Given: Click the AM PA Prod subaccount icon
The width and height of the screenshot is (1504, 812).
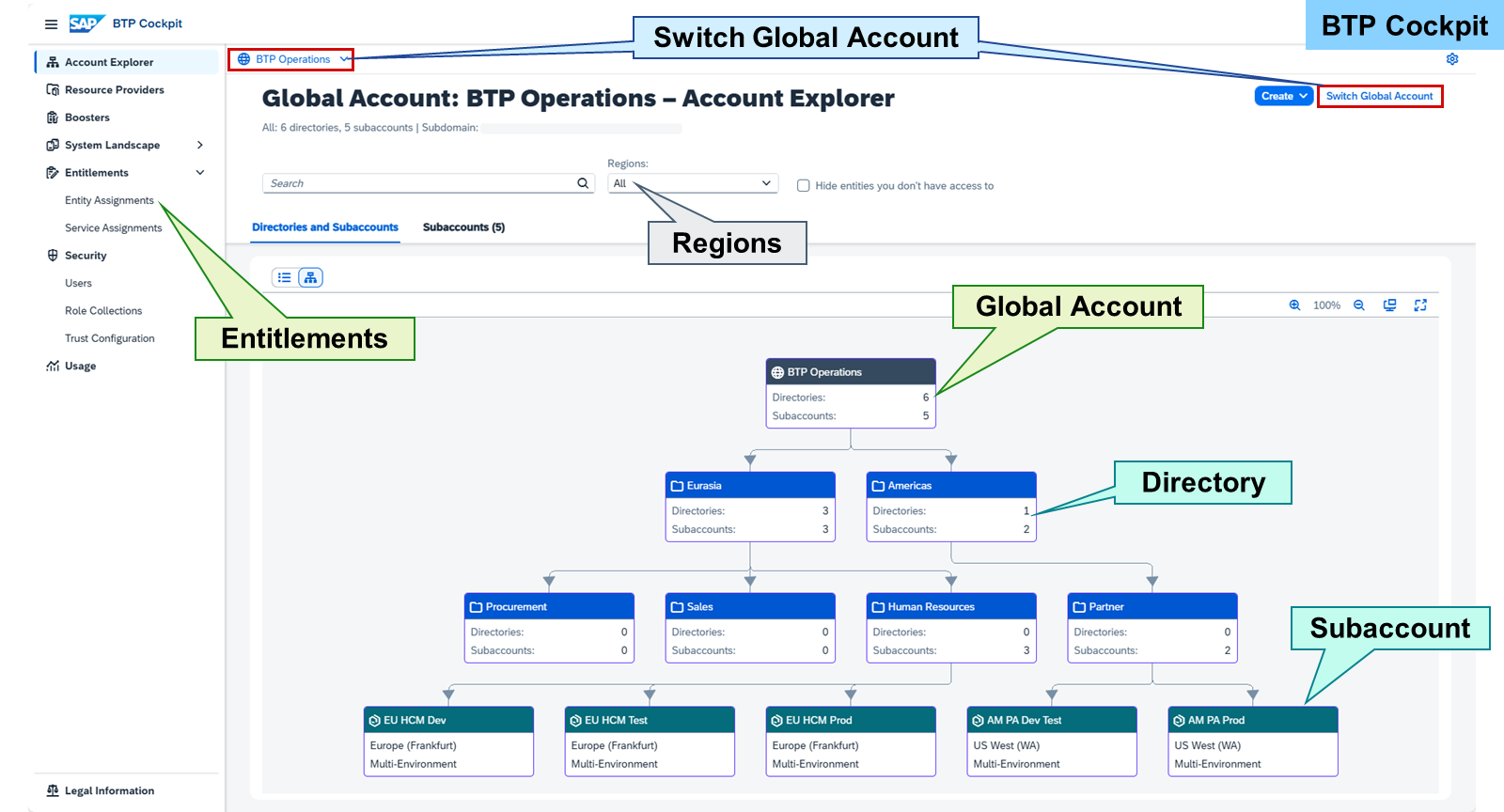Looking at the screenshot, I should 1179,721.
